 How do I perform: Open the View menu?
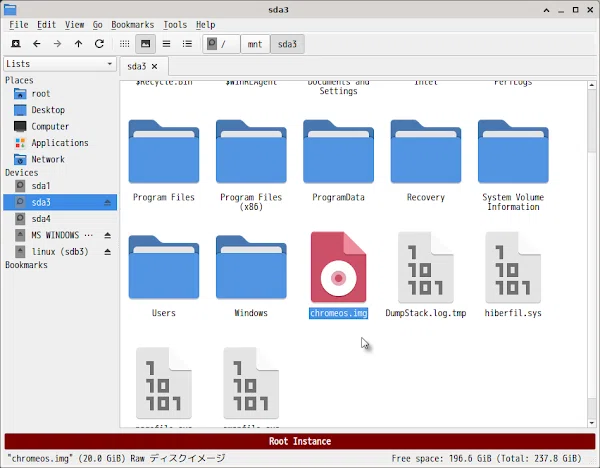click(74, 25)
